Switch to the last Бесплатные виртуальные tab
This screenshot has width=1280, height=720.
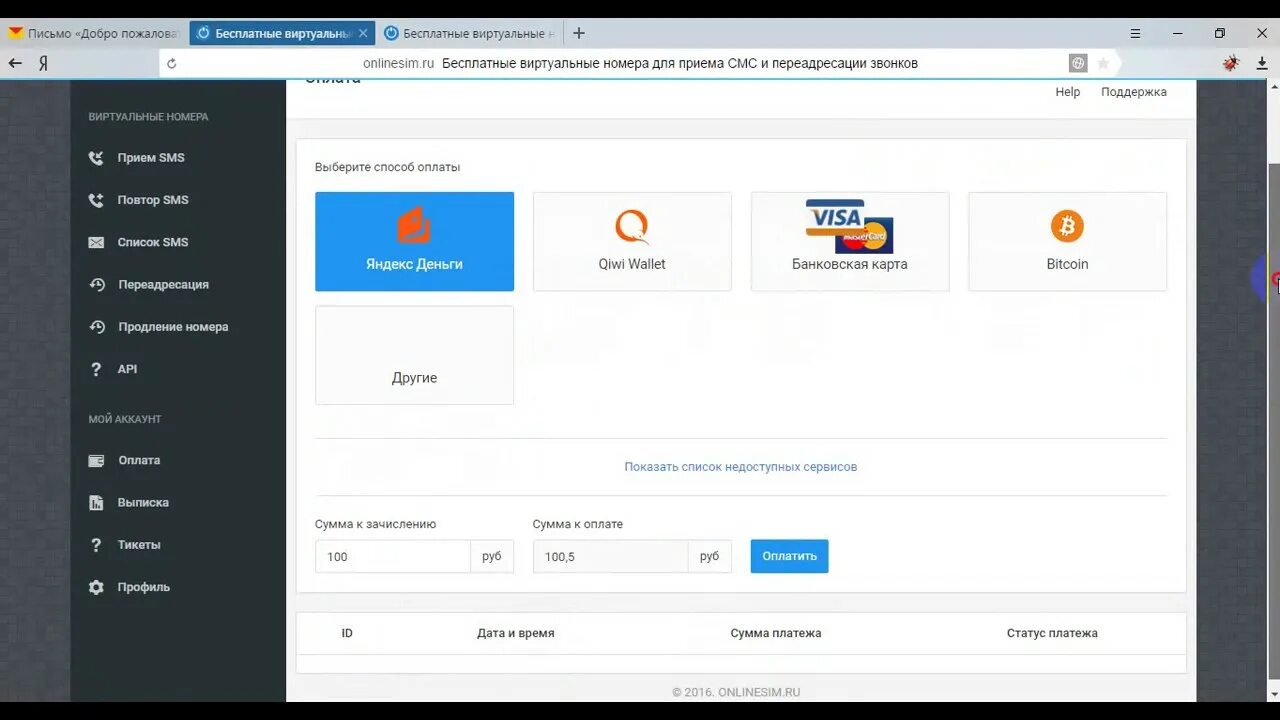coord(469,33)
